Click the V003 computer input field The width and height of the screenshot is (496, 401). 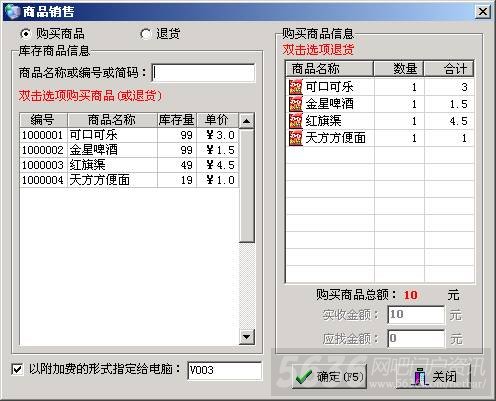[224, 370]
